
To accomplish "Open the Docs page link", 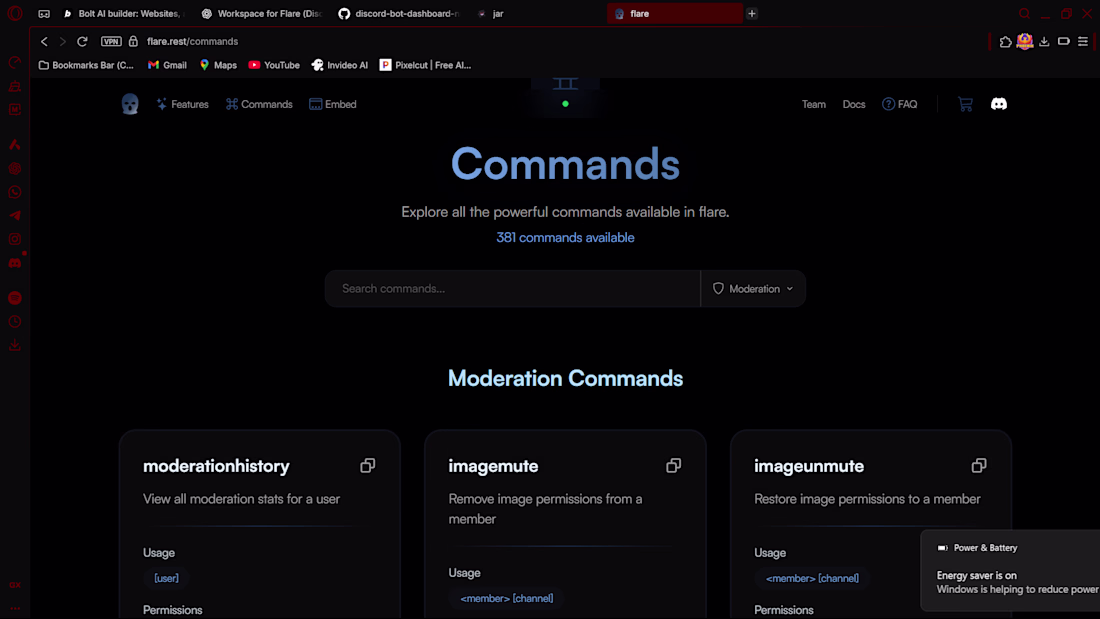I will pos(854,104).
